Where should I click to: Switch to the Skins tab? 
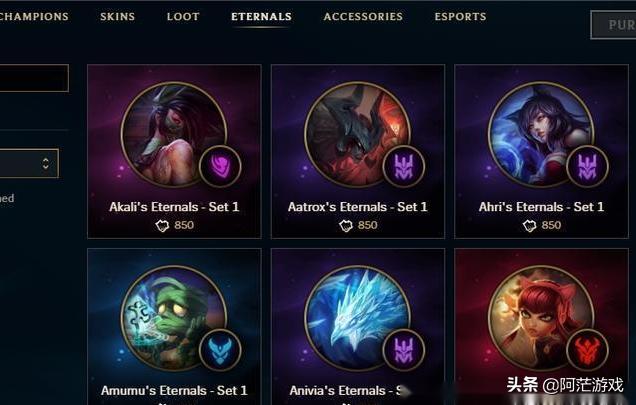(118, 17)
